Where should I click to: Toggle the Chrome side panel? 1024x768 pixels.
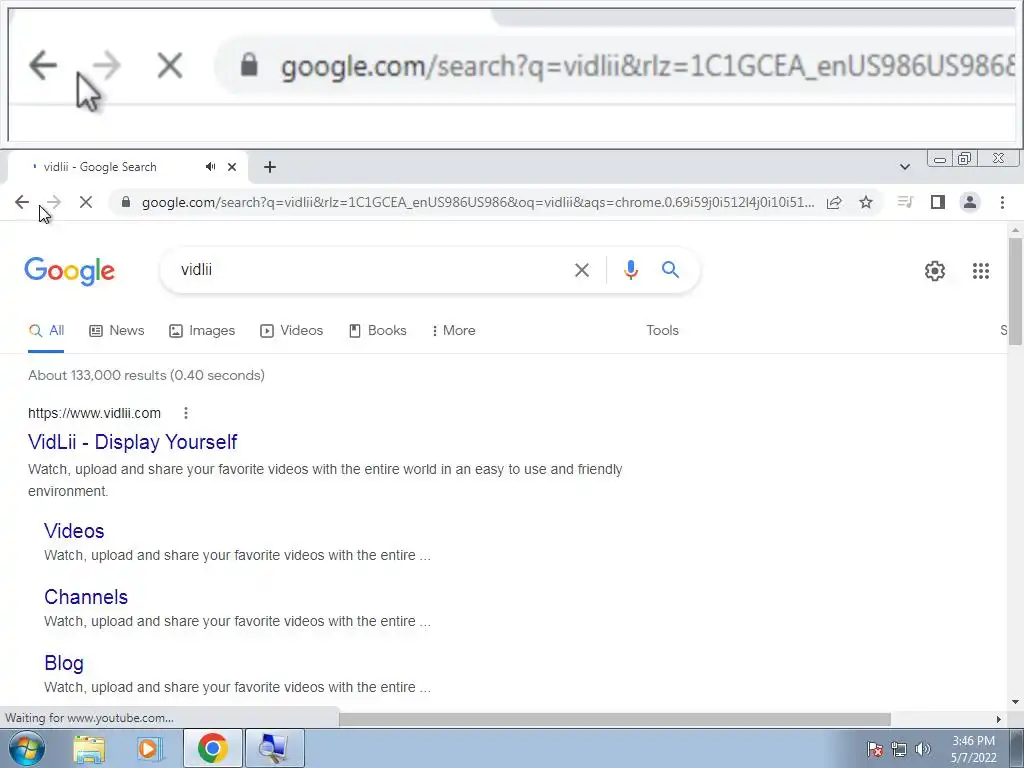point(938,202)
